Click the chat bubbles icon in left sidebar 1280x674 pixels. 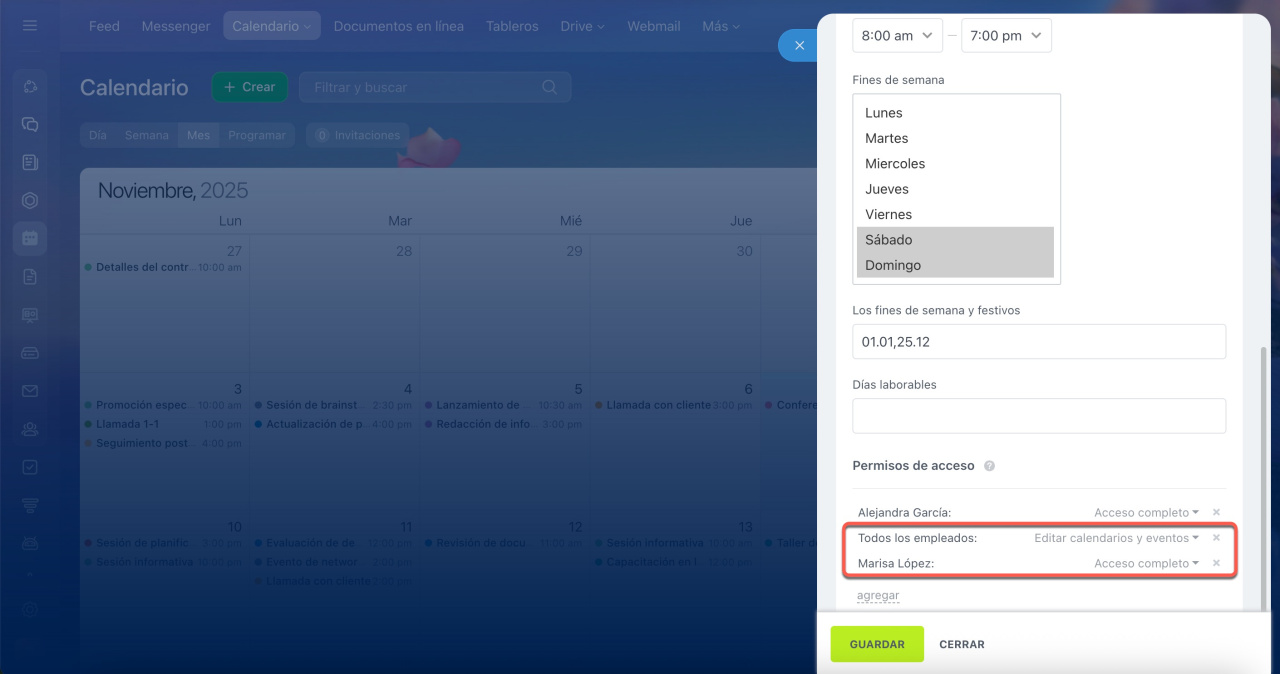click(30, 124)
